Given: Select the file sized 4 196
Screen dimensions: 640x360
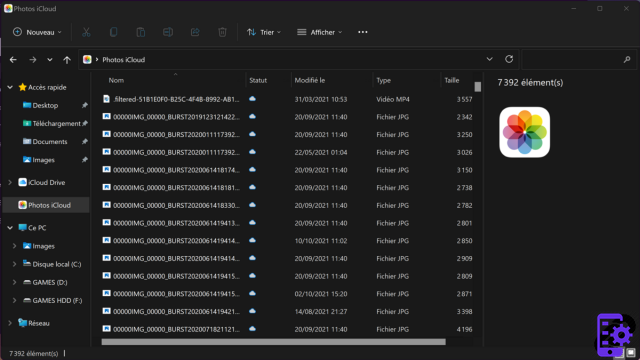Looking at the screenshot, I should coord(287,329).
